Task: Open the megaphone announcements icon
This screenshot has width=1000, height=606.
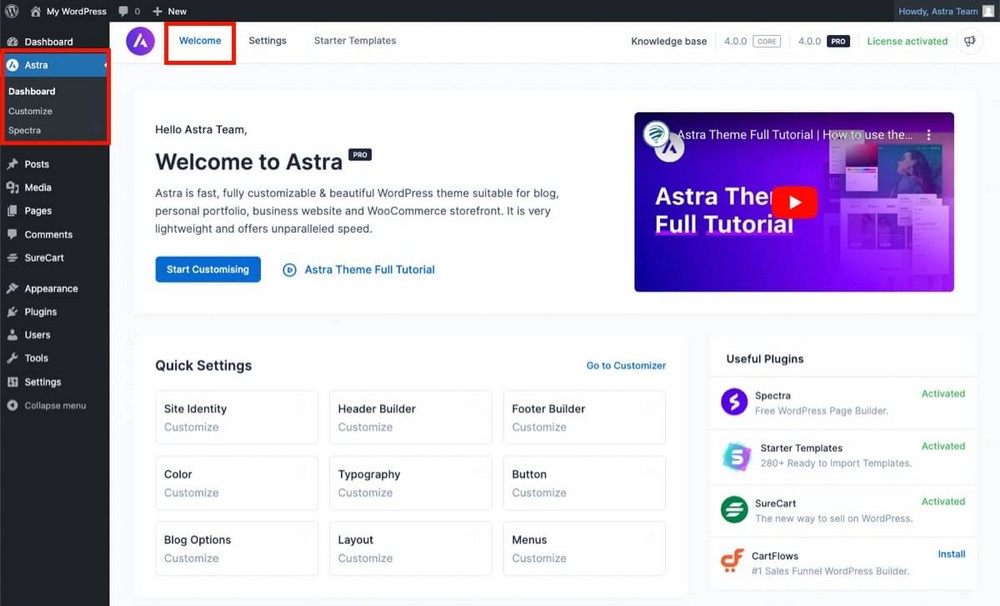Action: [968, 41]
